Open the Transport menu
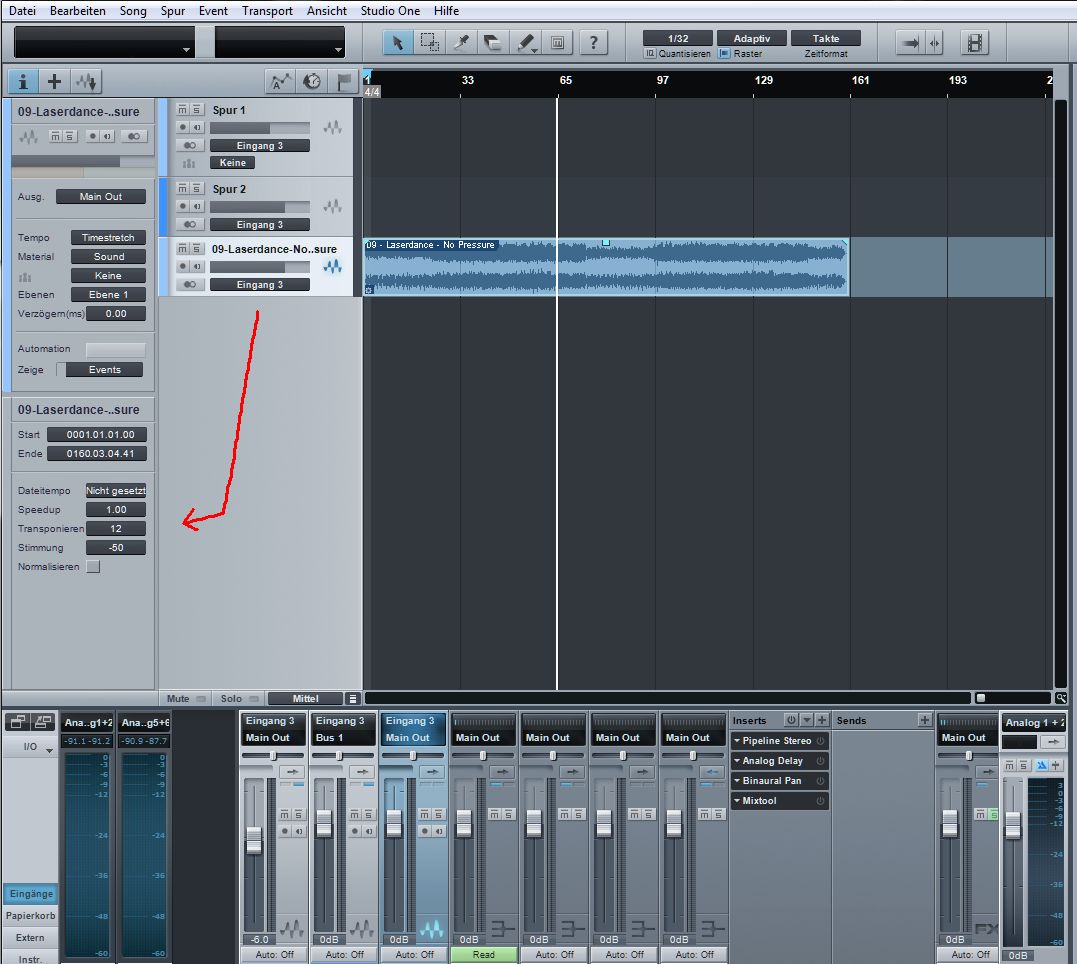The height and width of the screenshot is (964, 1077). [267, 10]
